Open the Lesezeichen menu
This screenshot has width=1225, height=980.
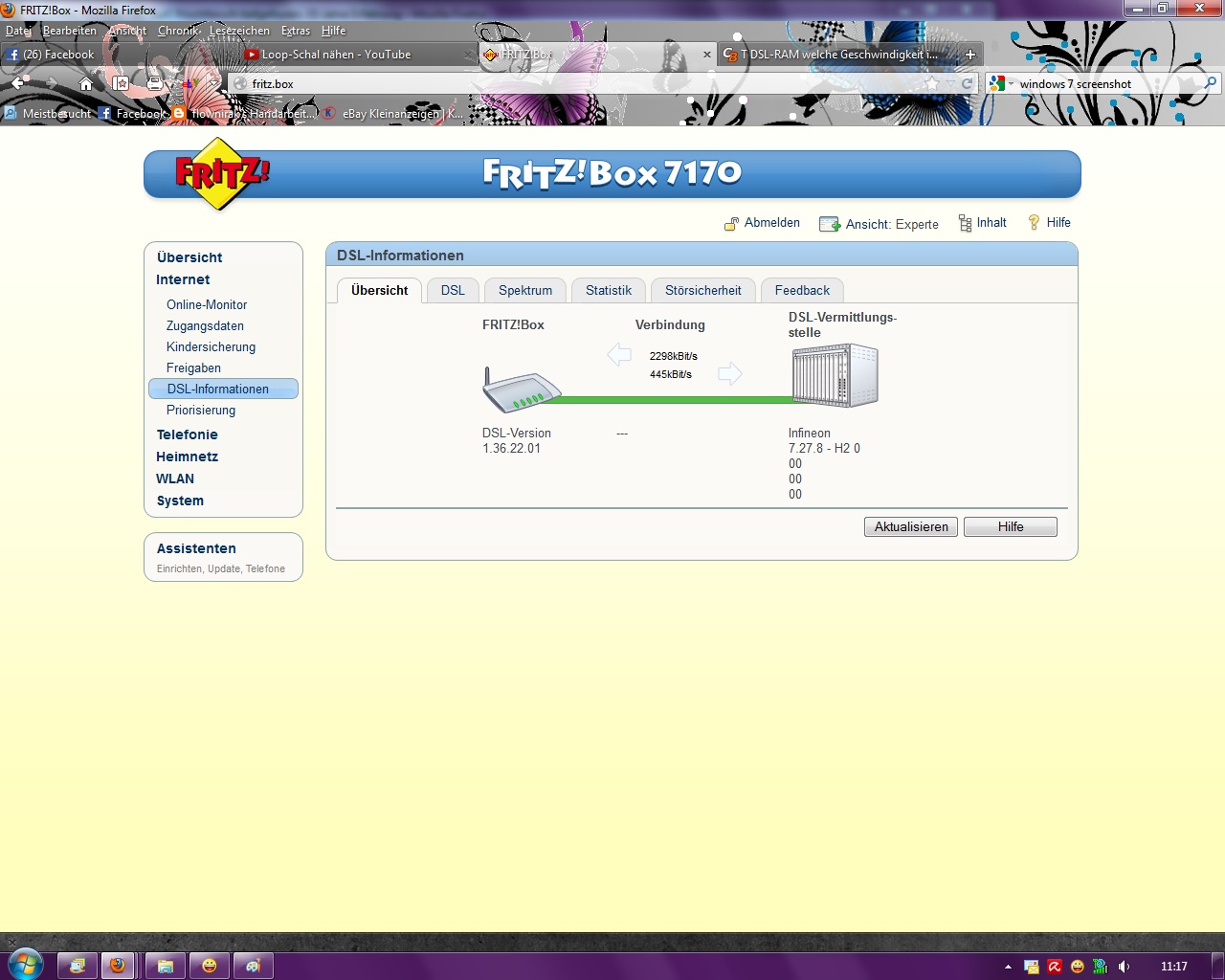239,31
